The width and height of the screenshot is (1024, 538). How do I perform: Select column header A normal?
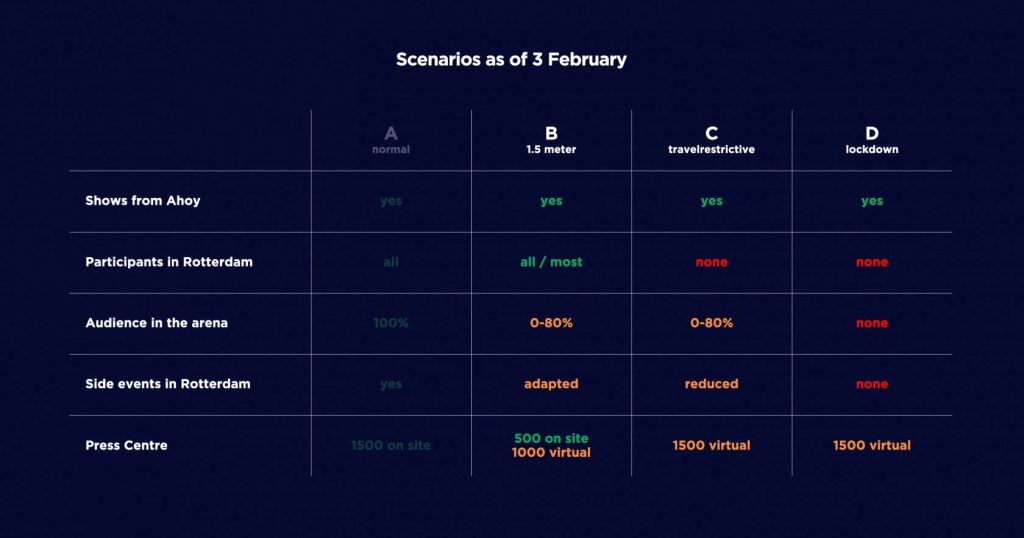coord(391,140)
